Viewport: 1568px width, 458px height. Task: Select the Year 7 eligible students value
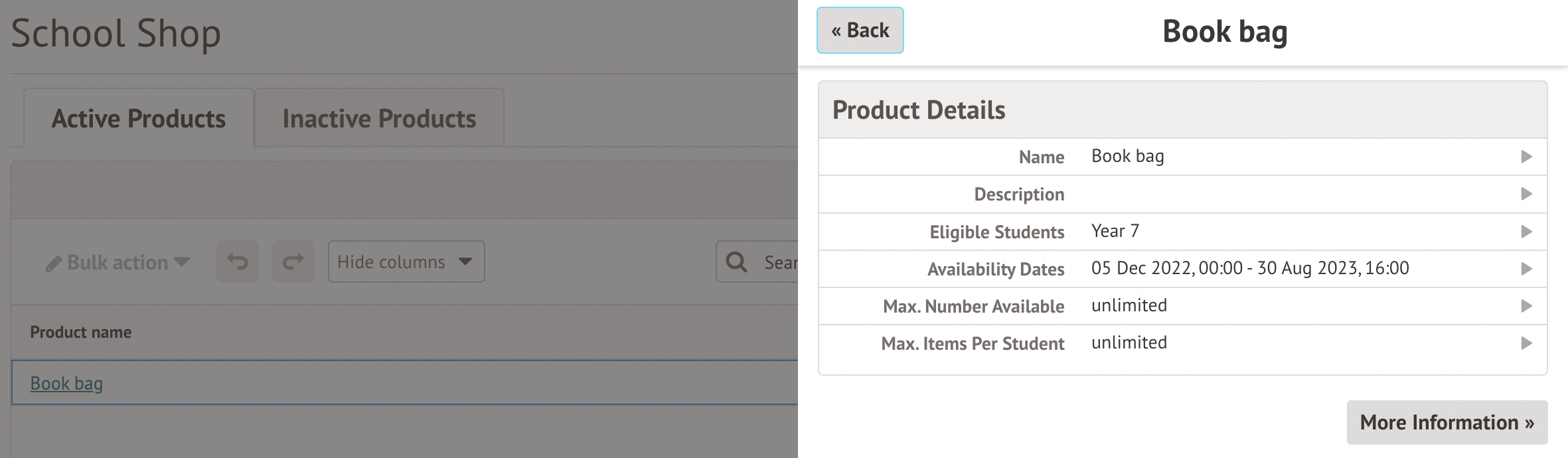tap(1115, 231)
